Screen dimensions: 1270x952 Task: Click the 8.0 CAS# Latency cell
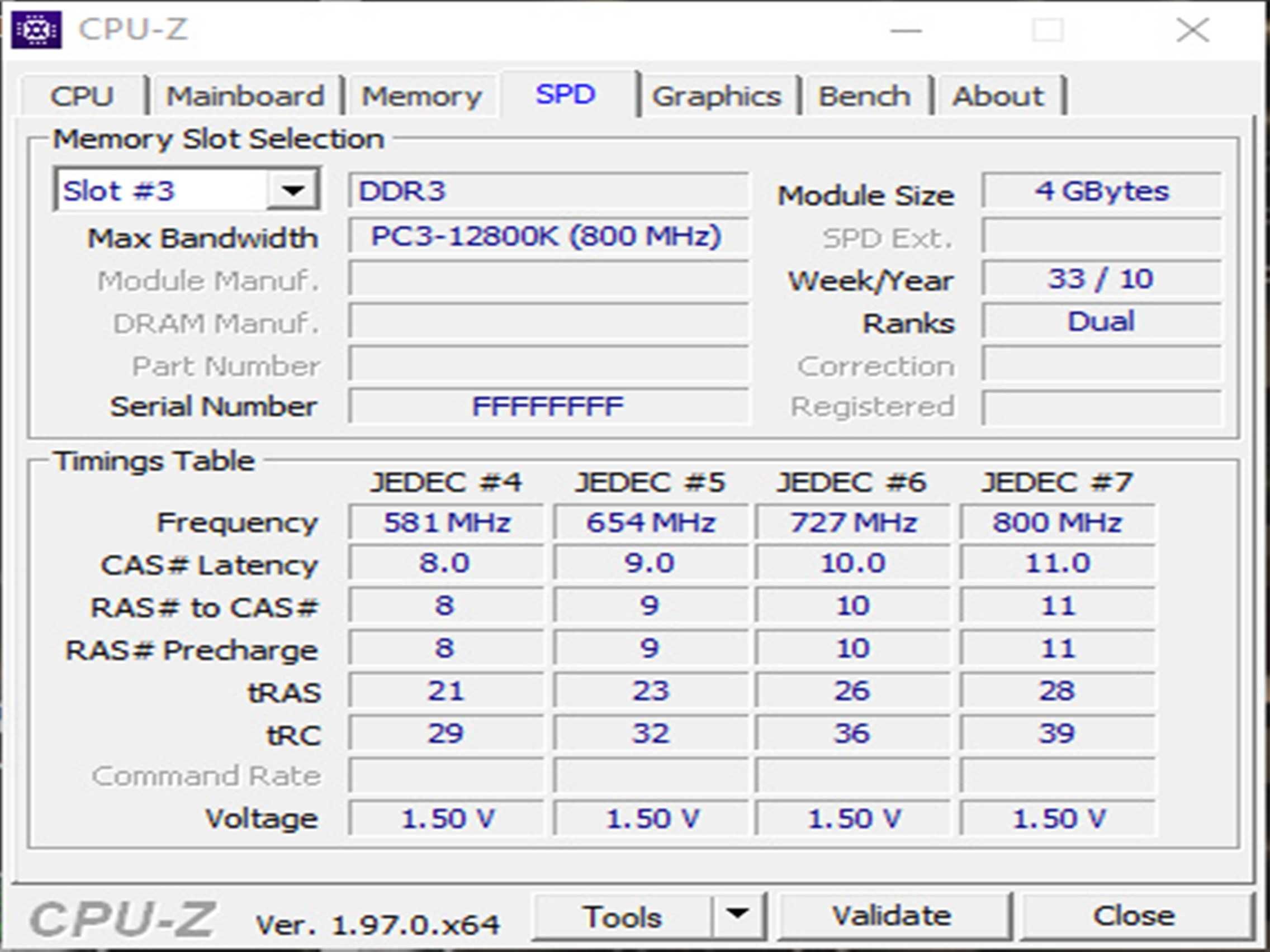tap(446, 563)
